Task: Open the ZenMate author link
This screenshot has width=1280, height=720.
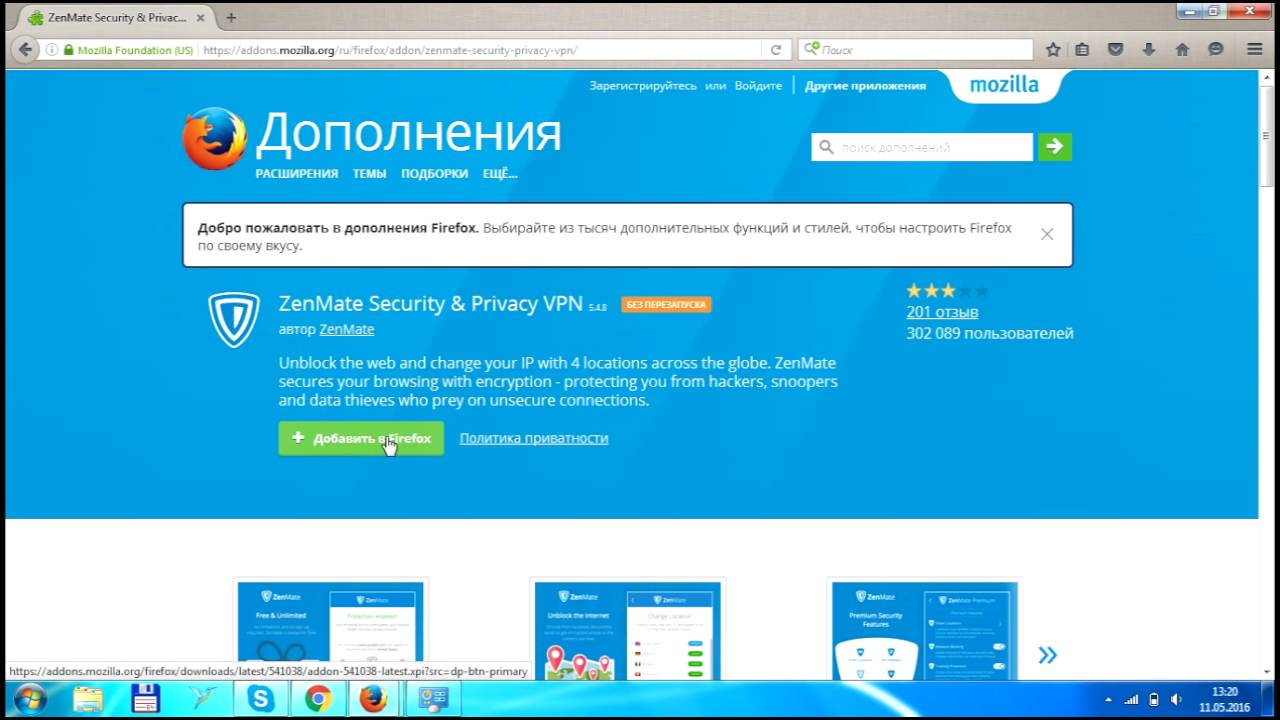Action: click(x=346, y=329)
